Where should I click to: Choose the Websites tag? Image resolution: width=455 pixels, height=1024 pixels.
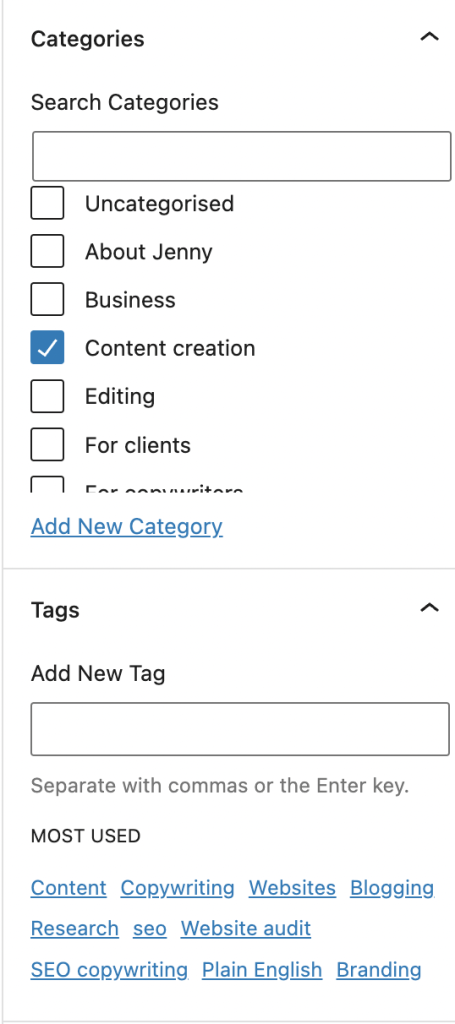pyautogui.click(x=292, y=888)
